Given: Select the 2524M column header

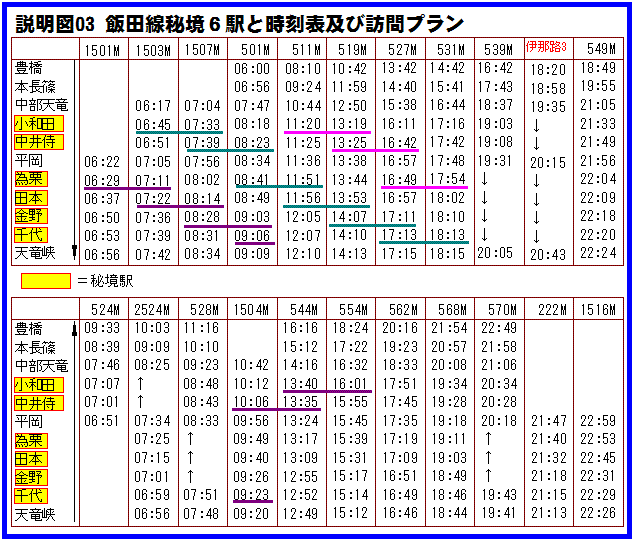Looking at the screenshot, I should pyautogui.click(x=152, y=310).
